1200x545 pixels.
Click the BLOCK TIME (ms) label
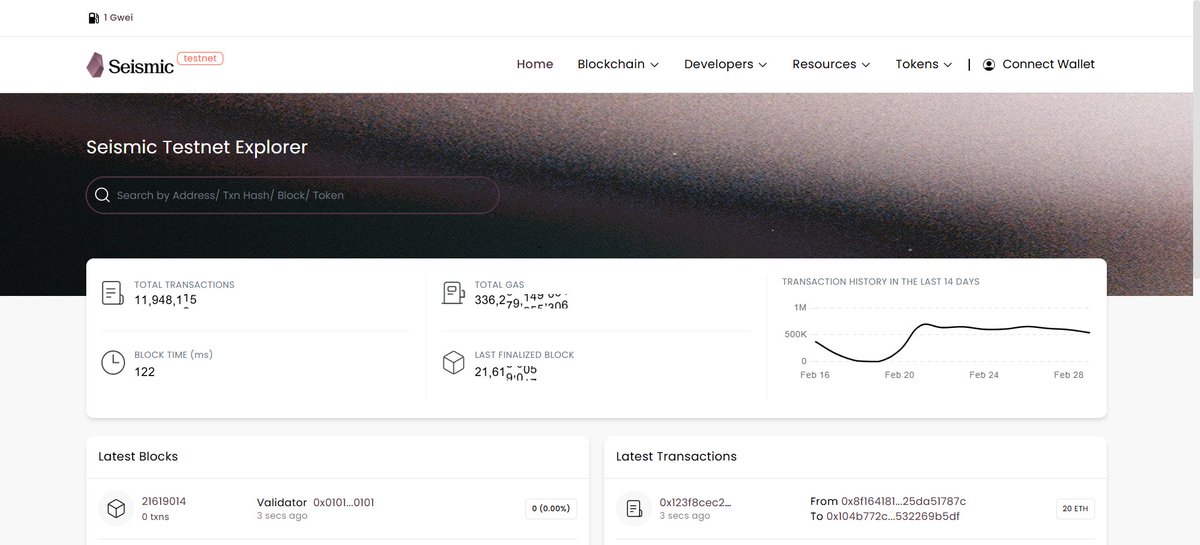(173, 355)
